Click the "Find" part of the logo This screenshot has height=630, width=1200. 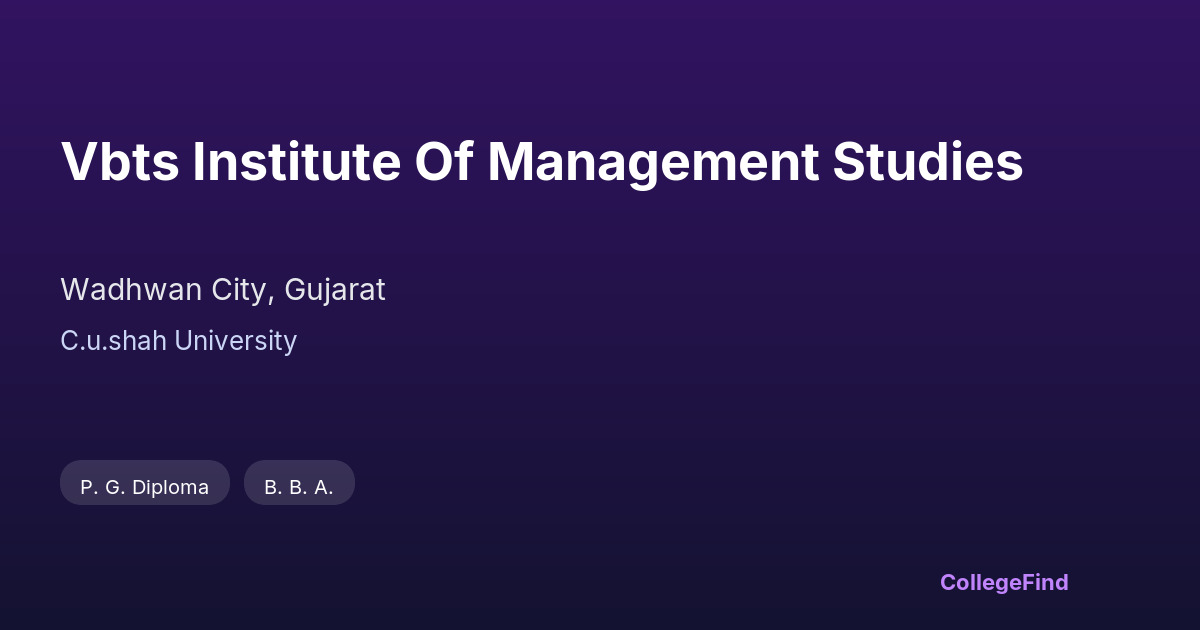pos(1046,582)
